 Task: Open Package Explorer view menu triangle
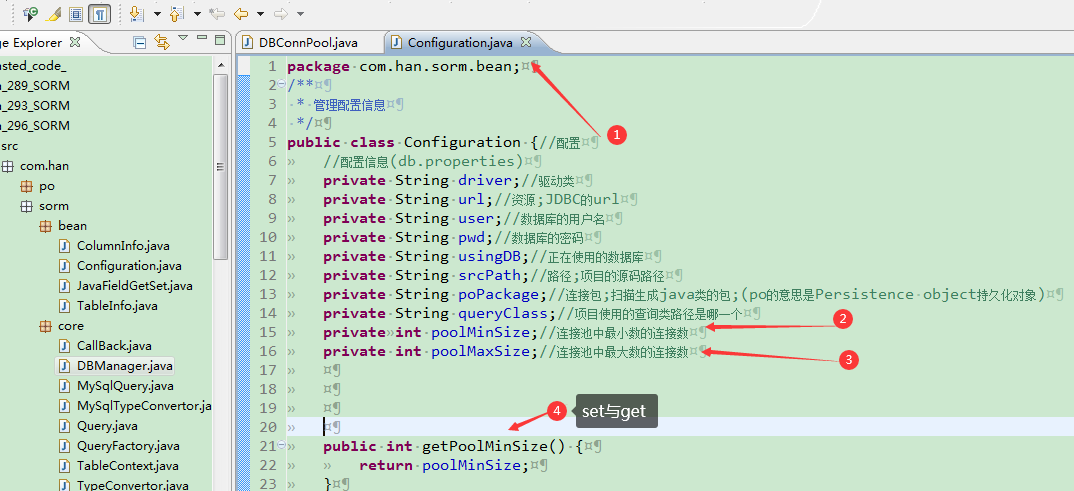click(183, 38)
